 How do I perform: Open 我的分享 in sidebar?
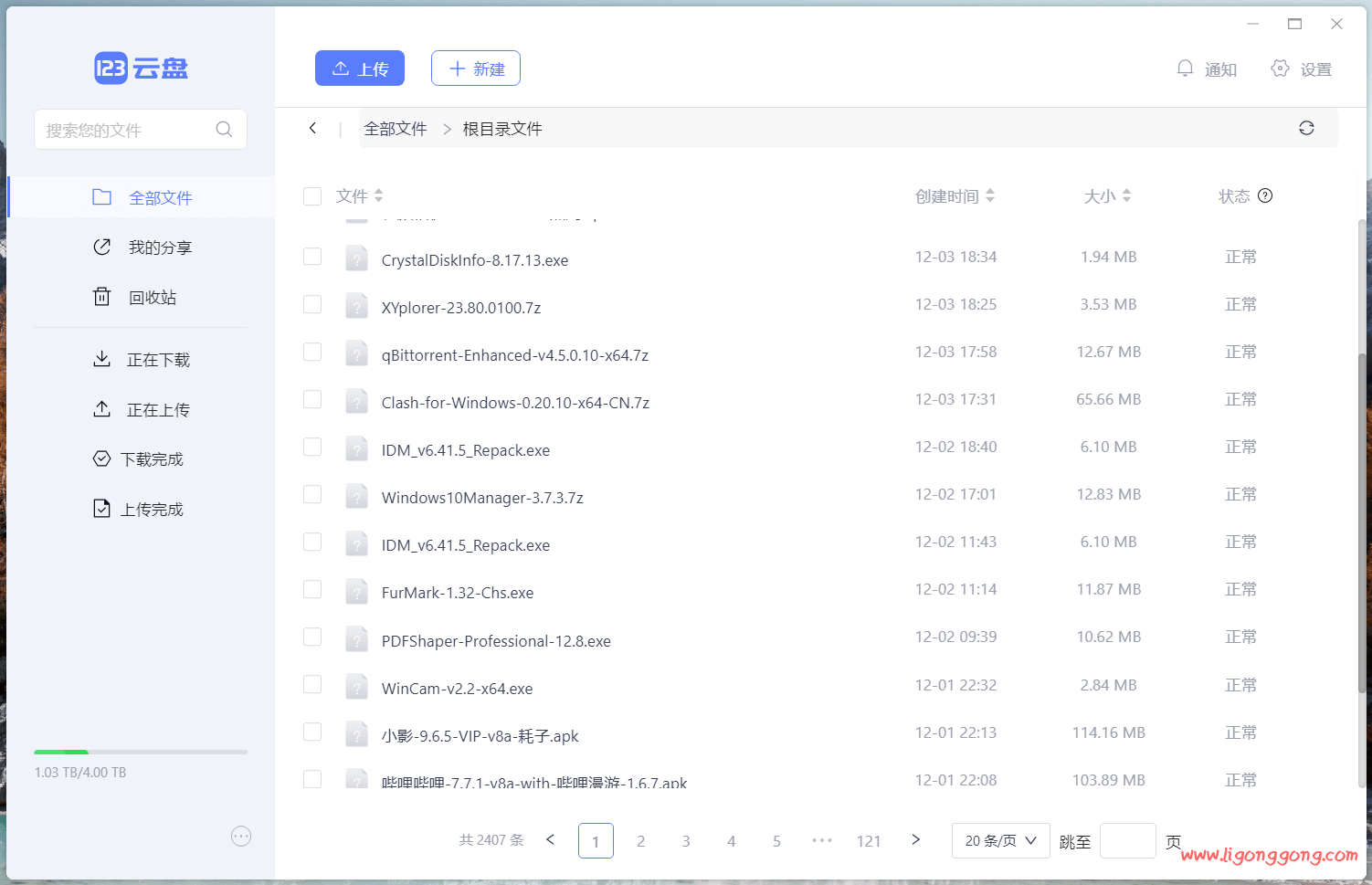click(x=142, y=248)
